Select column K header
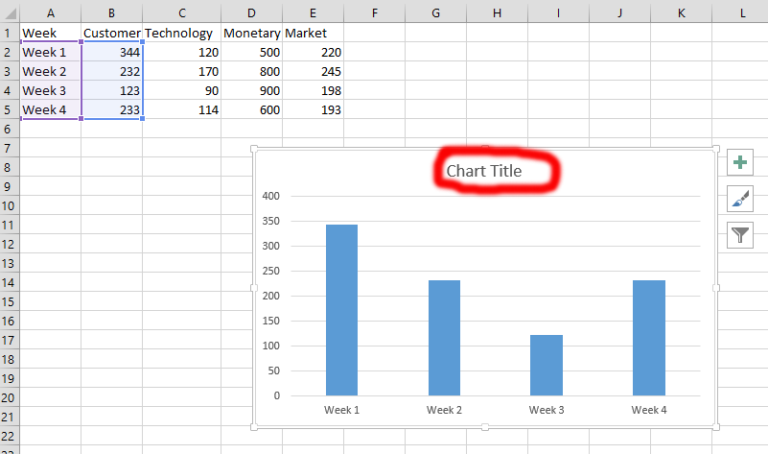Image resolution: width=768 pixels, height=454 pixels. click(681, 12)
